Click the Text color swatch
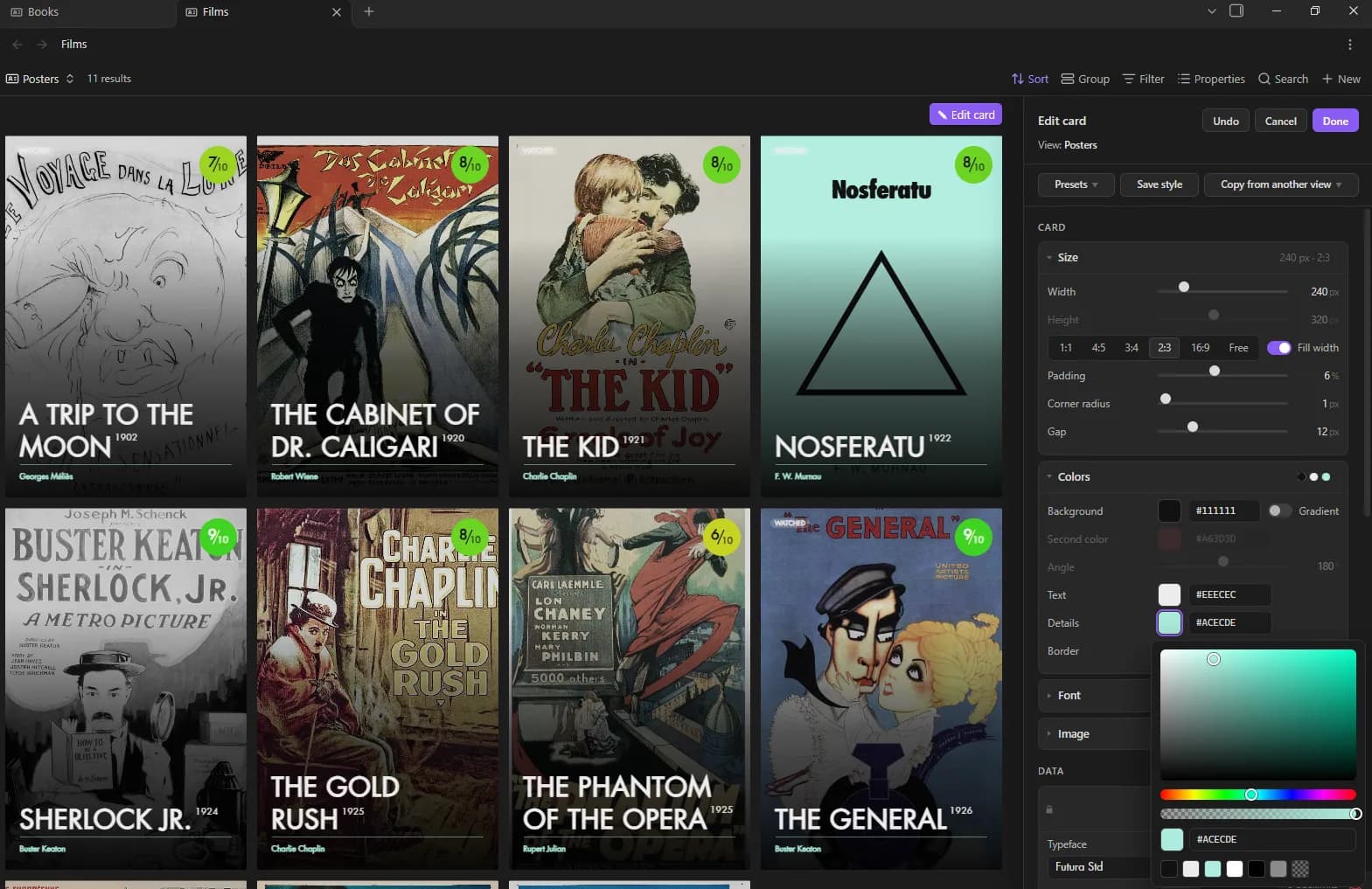The height and width of the screenshot is (889, 1372). [x=1169, y=594]
